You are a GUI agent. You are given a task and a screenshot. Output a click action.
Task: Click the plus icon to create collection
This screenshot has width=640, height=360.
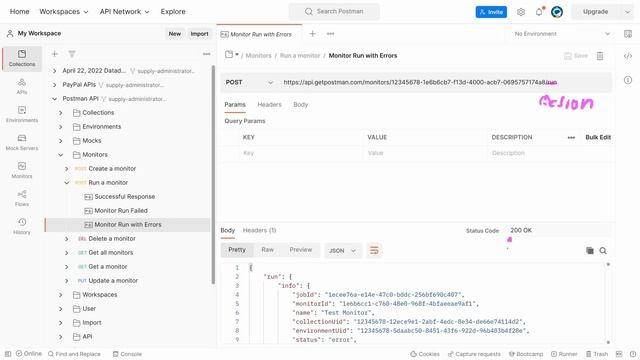tap(55, 54)
